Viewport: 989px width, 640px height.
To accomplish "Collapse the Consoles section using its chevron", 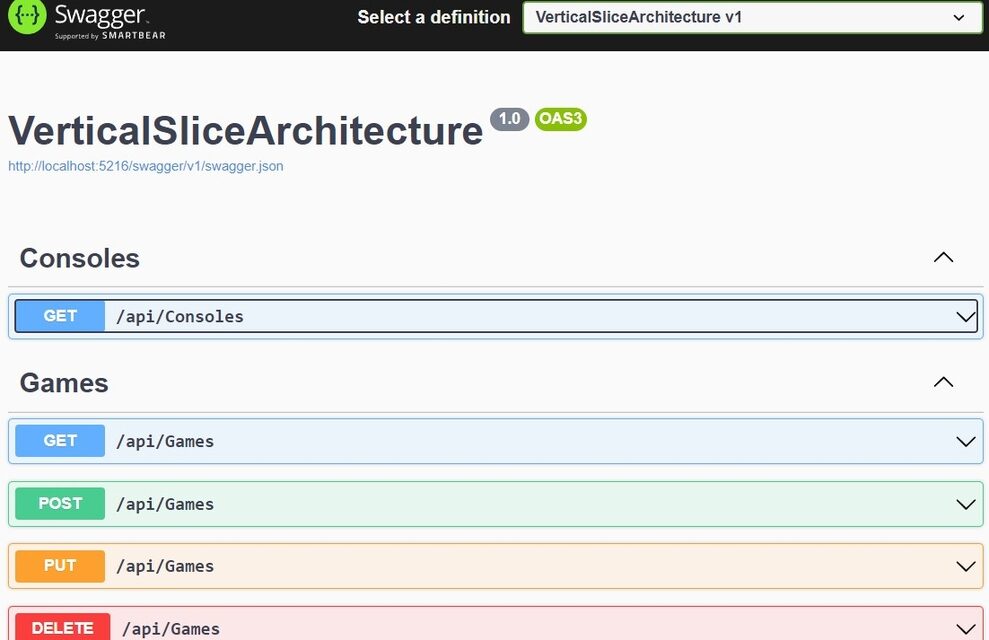I will [942, 258].
